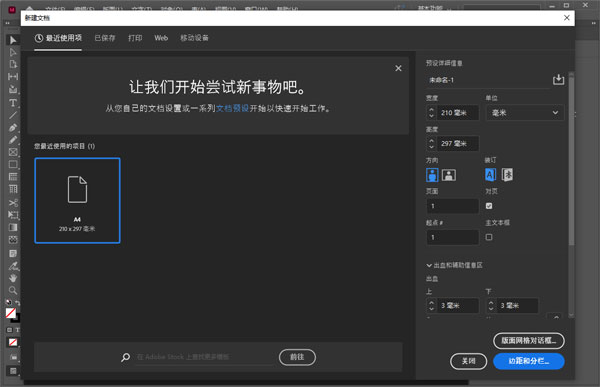
Task: Select the Eyedropper tool
Action: 13,266
